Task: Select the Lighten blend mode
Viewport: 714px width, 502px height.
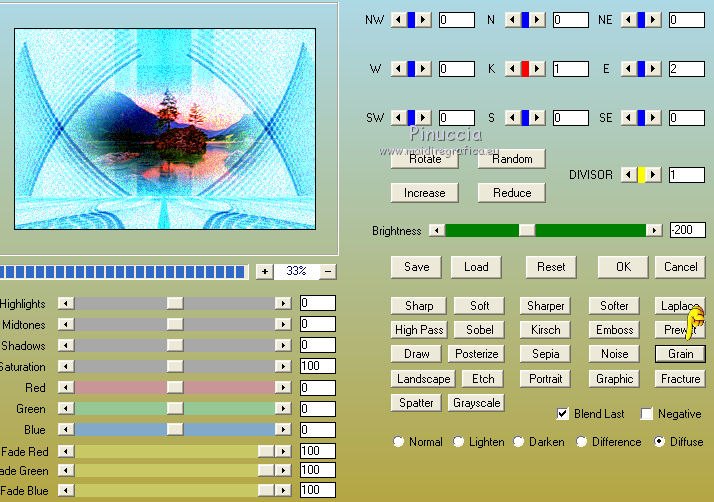Action: pyautogui.click(x=459, y=442)
